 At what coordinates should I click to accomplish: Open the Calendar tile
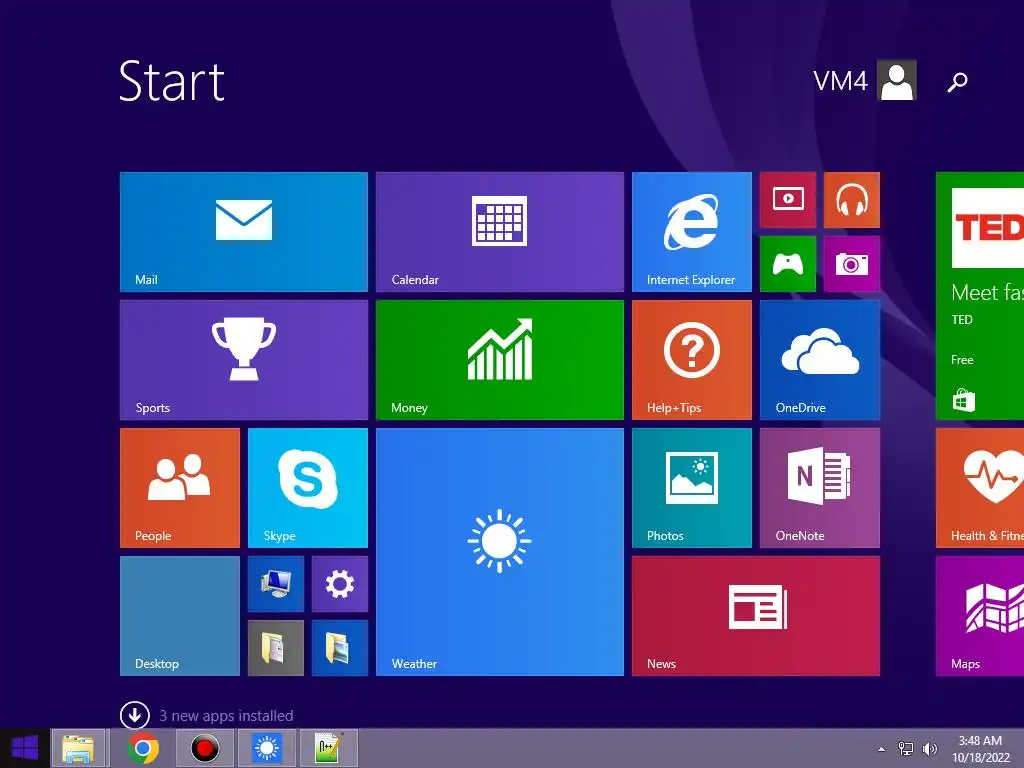pyautogui.click(x=500, y=232)
